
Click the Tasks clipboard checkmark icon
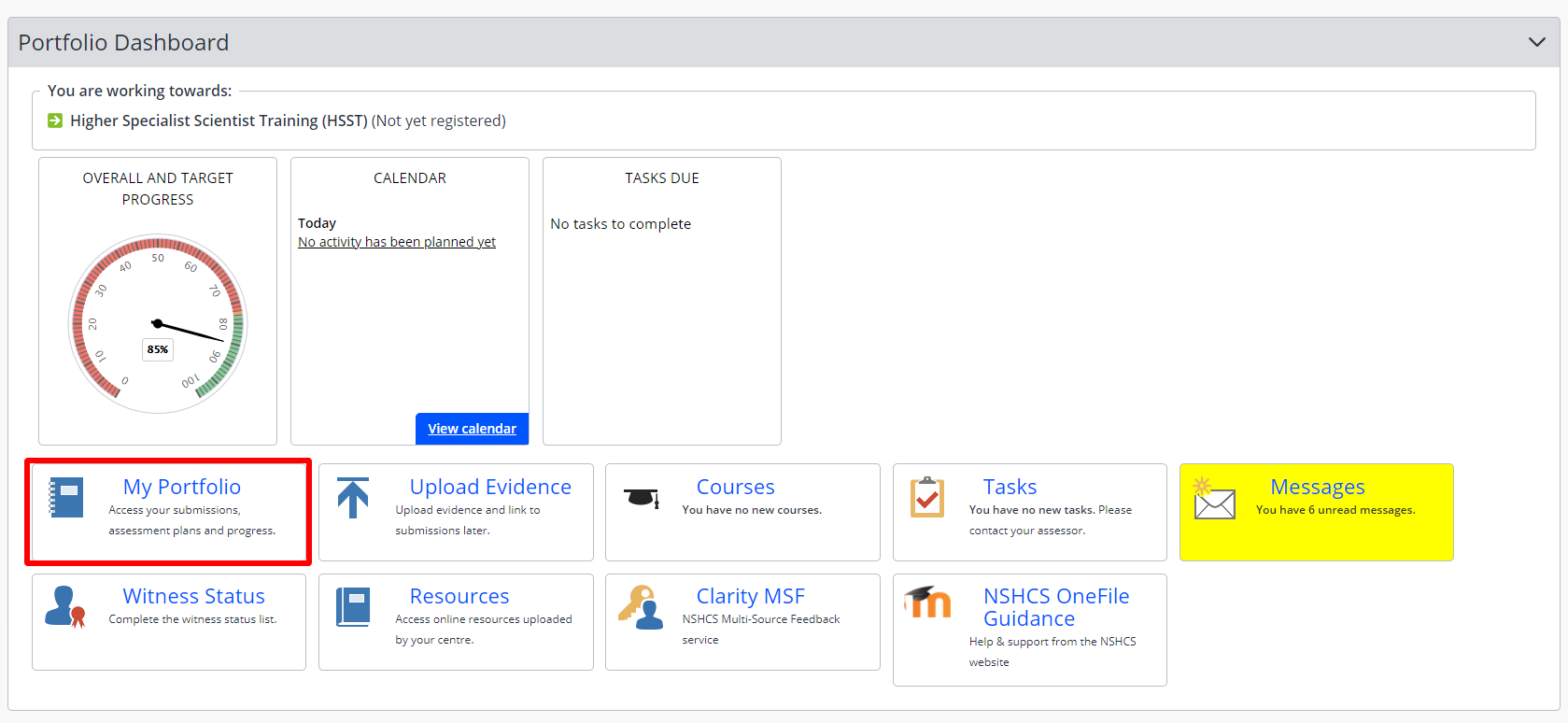point(927,497)
